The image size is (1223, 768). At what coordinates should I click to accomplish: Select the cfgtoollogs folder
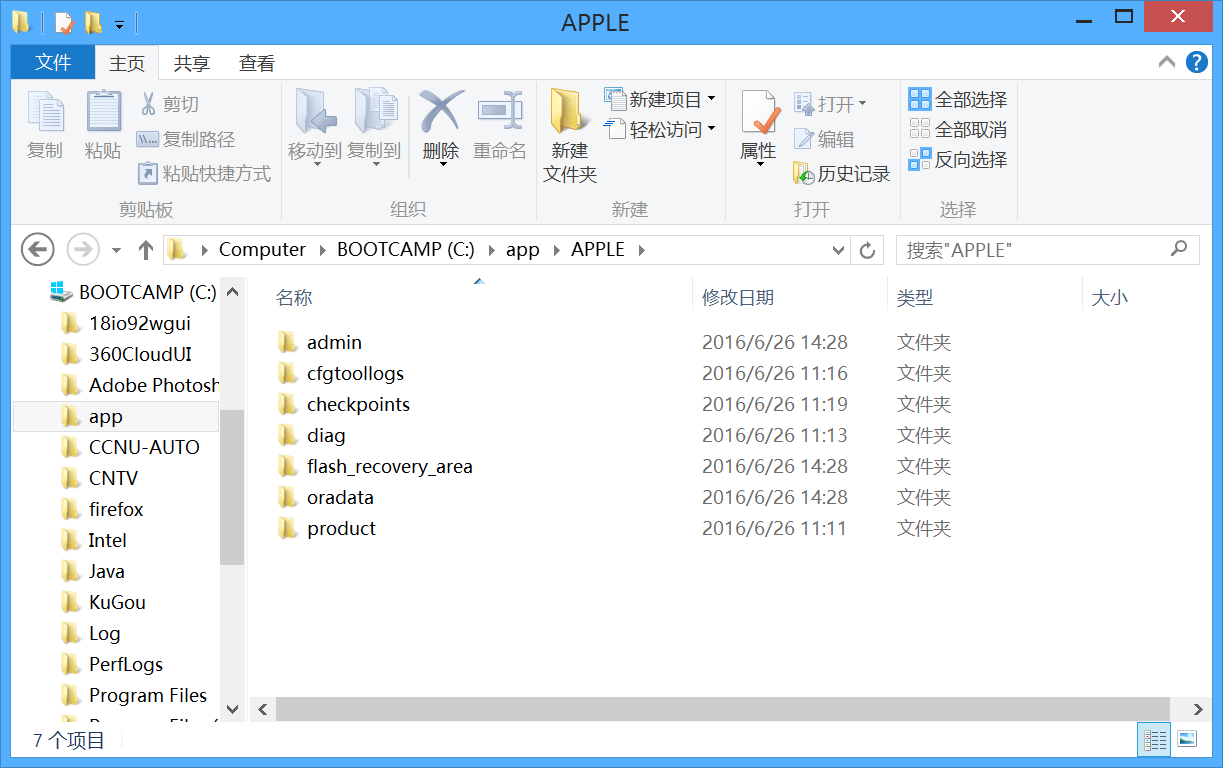pos(341,373)
